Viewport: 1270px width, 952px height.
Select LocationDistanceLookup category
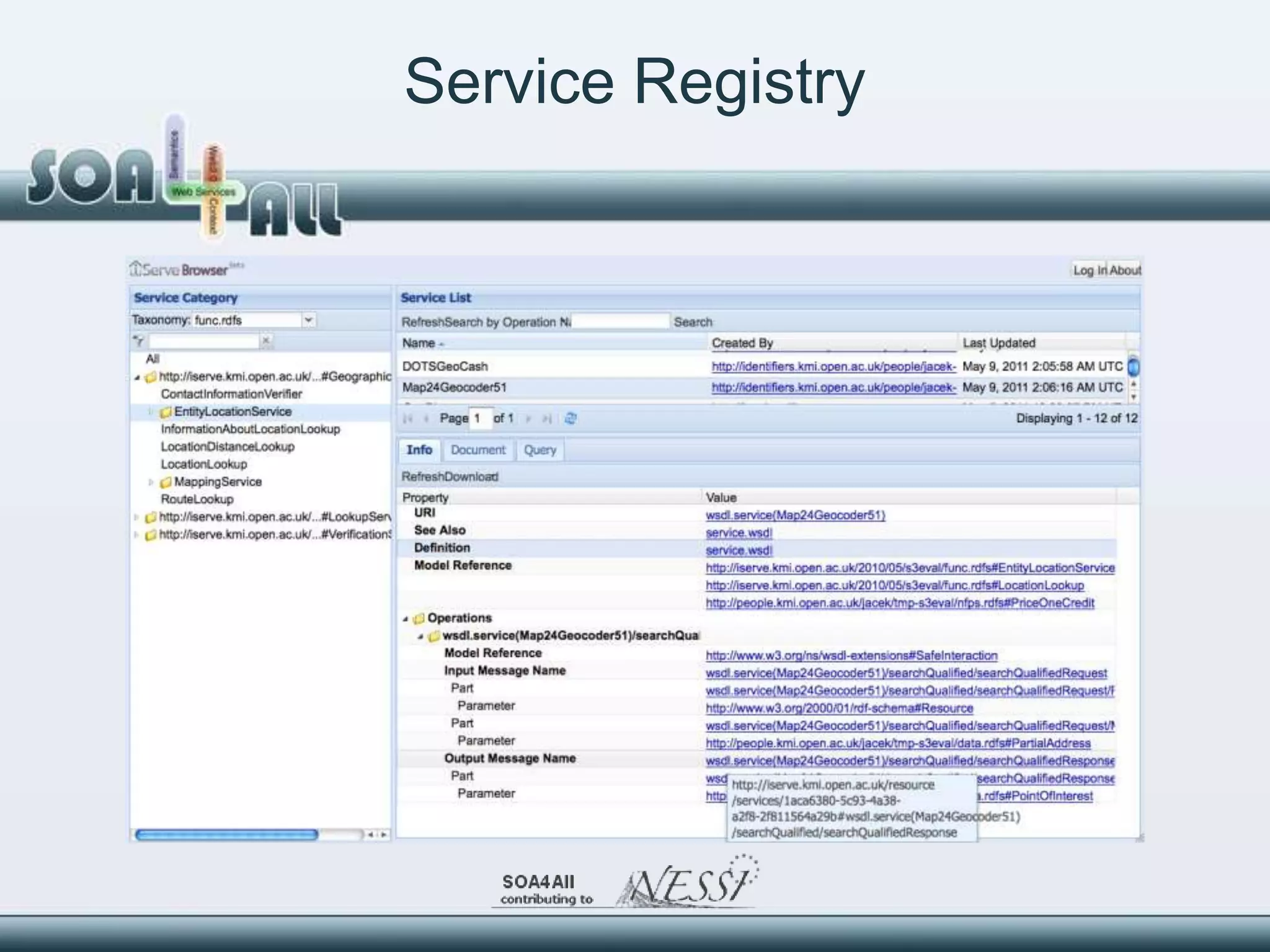click(x=228, y=447)
